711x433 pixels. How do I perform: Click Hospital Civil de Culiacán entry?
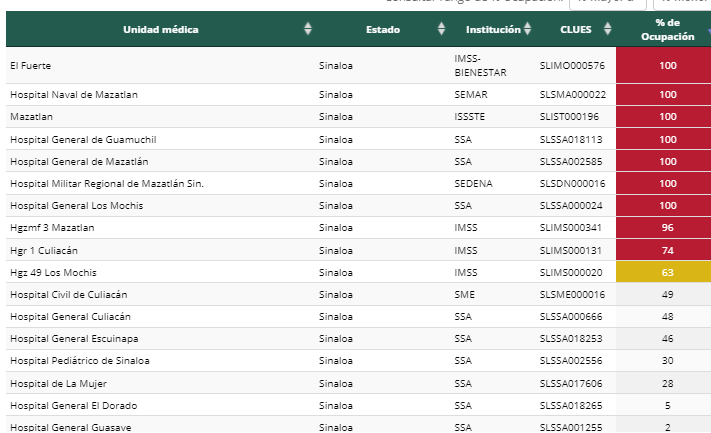tap(68, 294)
